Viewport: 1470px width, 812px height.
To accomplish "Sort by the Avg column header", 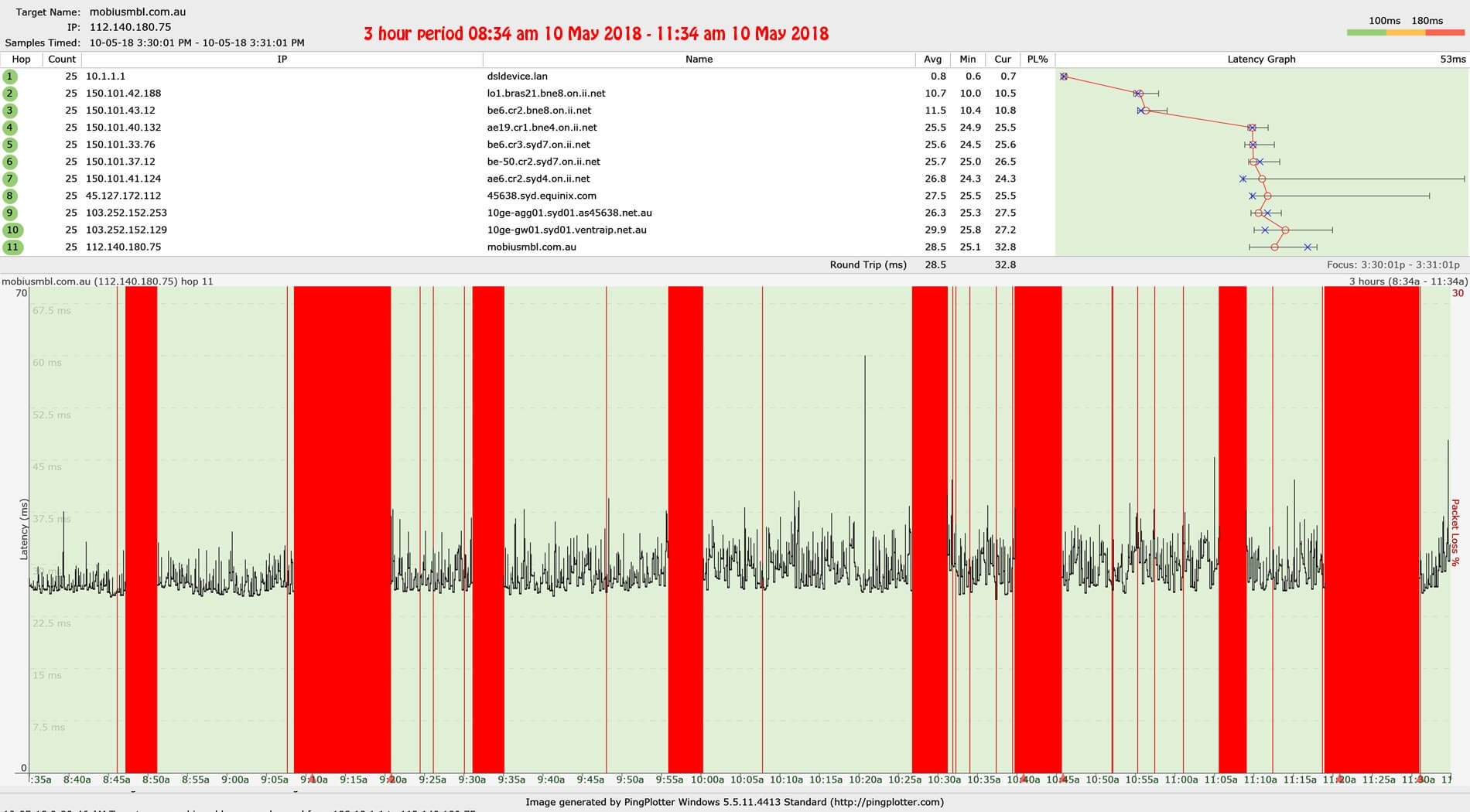I will [932, 60].
